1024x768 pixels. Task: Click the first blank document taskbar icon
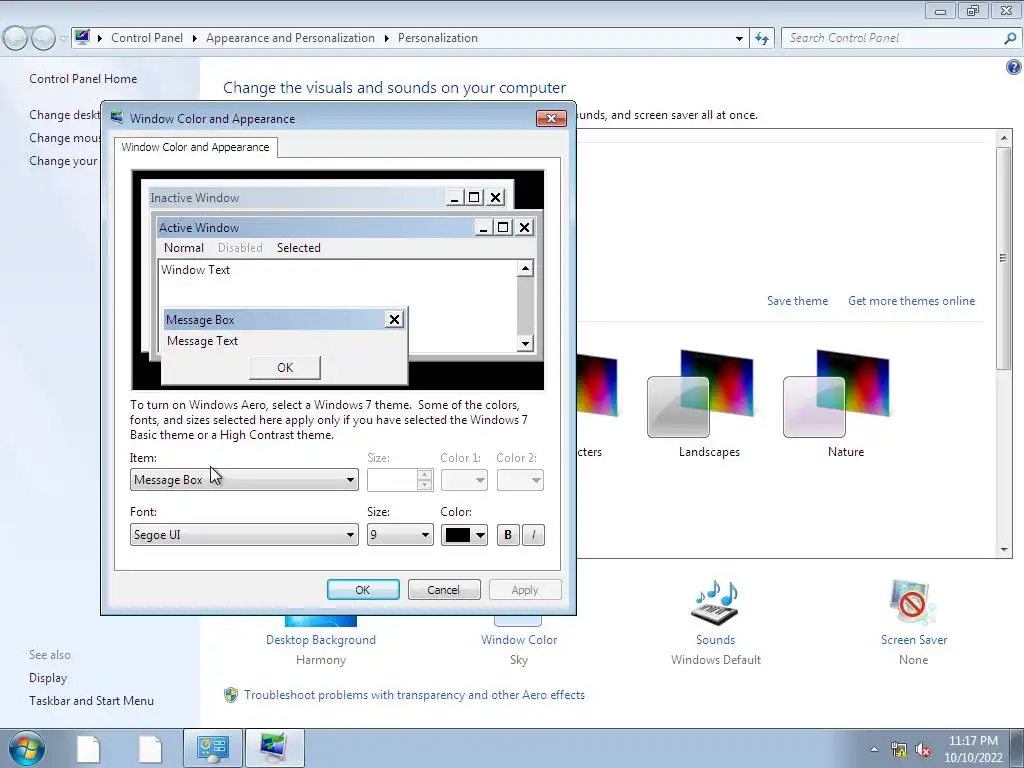88,748
